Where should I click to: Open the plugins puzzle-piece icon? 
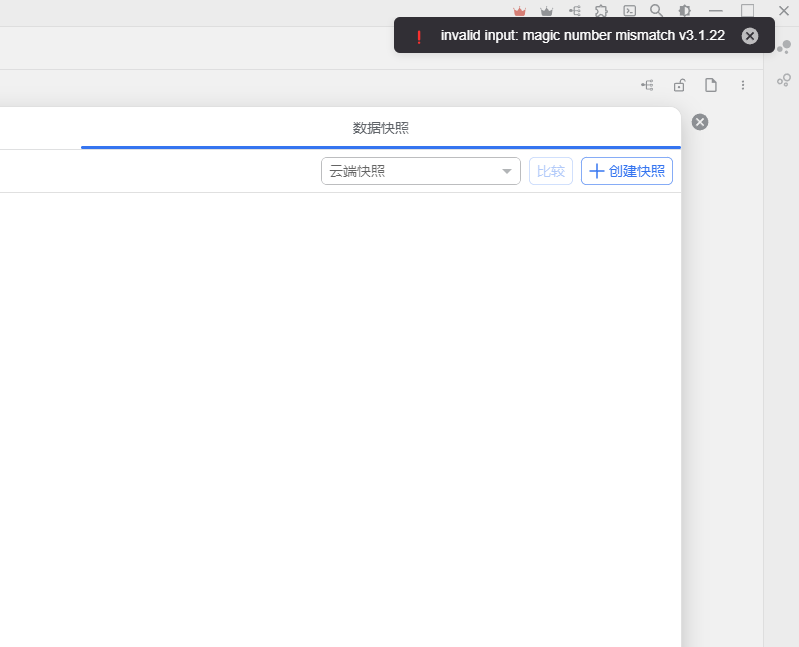[x=602, y=11]
